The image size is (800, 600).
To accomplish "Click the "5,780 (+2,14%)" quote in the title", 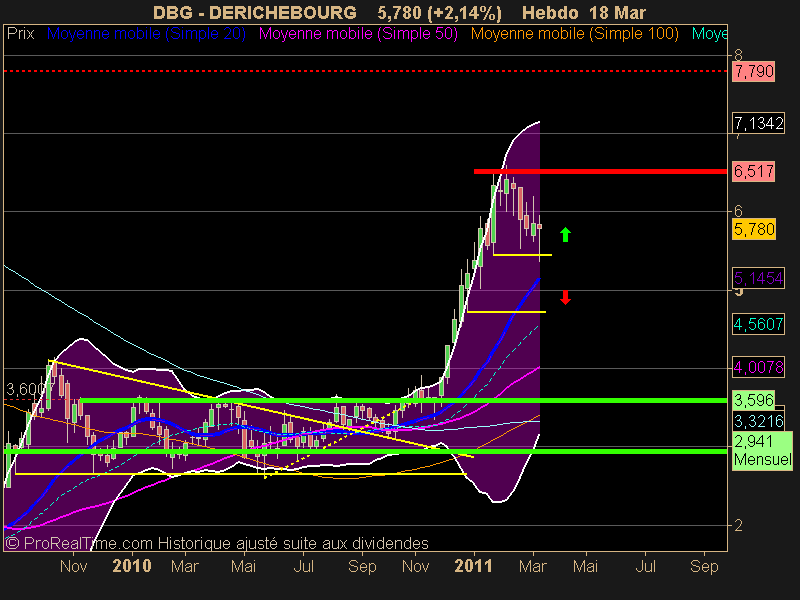I will coord(439,13).
